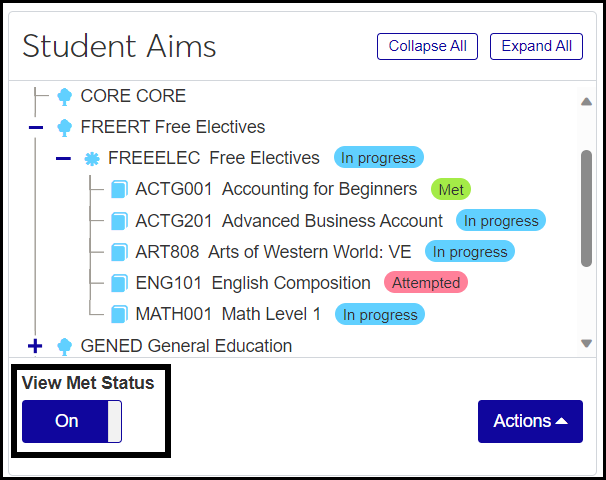Collapse the FREERT Free Electives node
The width and height of the screenshot is (606, 480).
pos(36,128)
